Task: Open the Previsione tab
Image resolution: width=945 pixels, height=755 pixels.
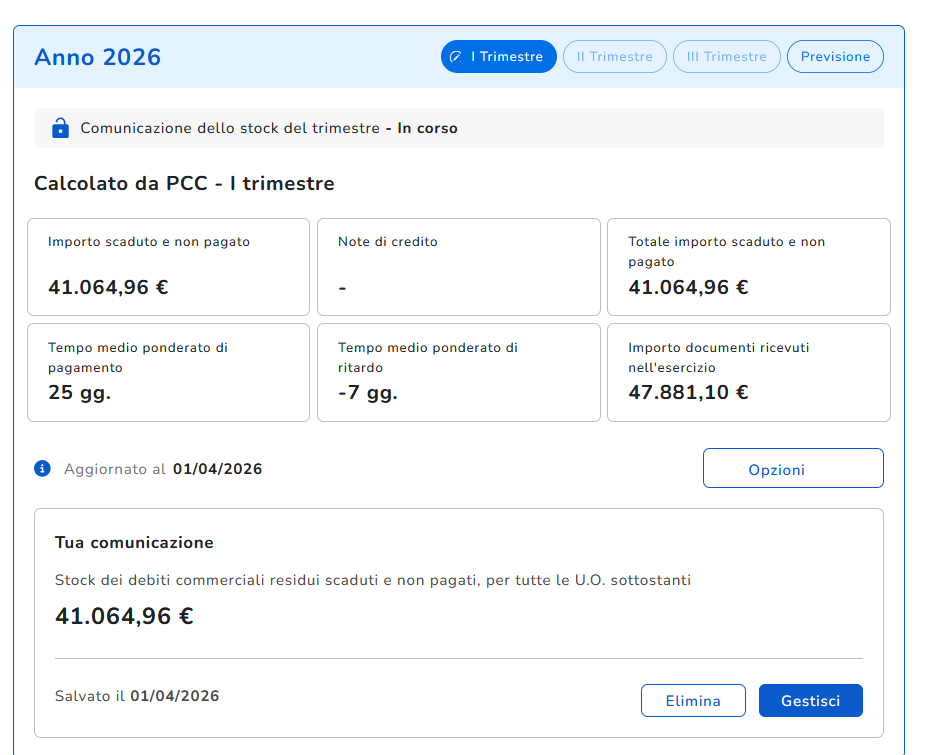Action: [835, 57]
